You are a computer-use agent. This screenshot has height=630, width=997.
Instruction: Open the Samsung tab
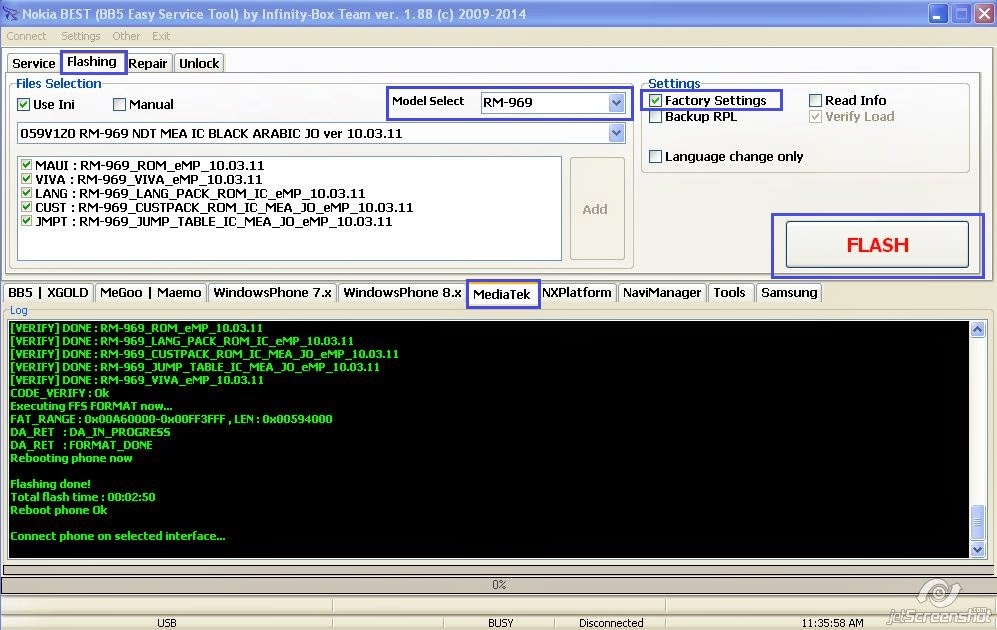click(789, 292)
